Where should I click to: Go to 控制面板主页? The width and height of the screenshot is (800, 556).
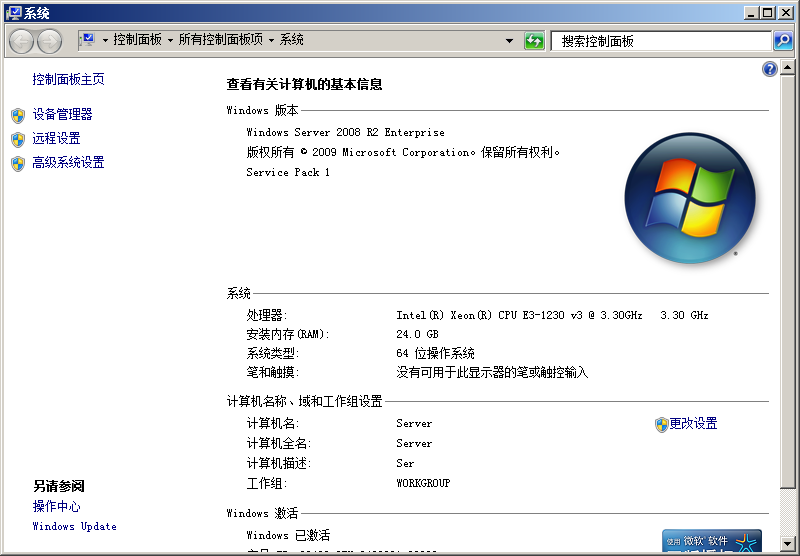68,80
